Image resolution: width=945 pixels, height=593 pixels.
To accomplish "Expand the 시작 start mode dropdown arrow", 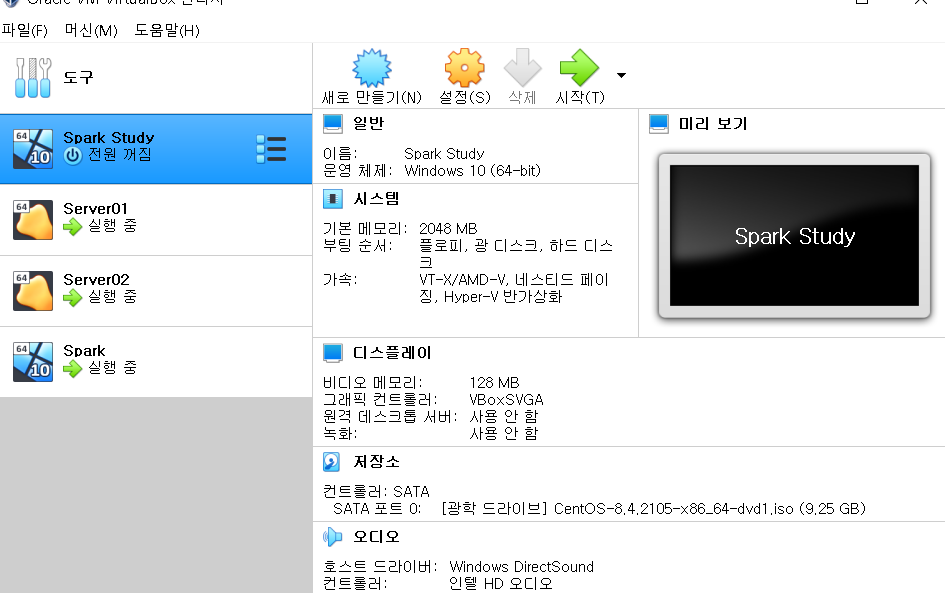I will (621, 75).
